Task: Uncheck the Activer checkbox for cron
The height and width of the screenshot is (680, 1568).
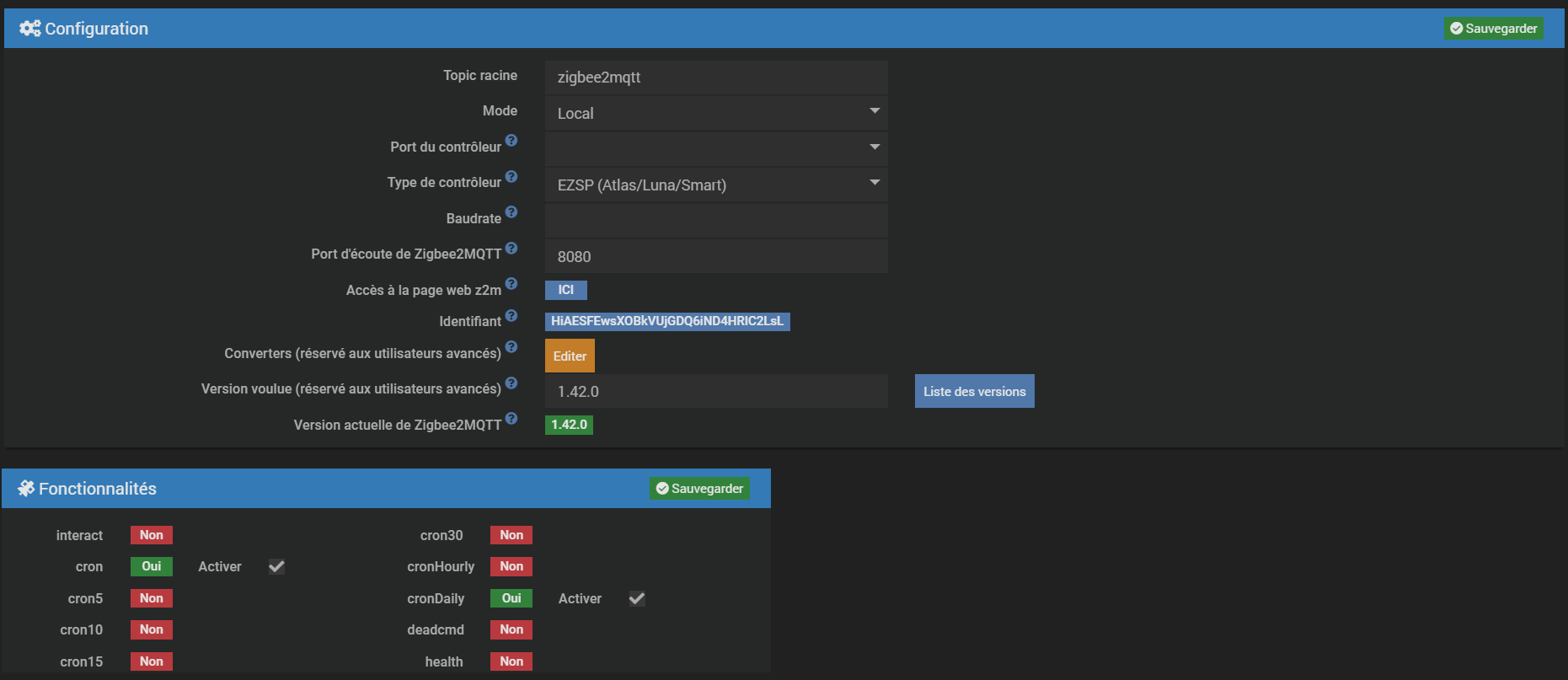Action: tap(276, 566)
